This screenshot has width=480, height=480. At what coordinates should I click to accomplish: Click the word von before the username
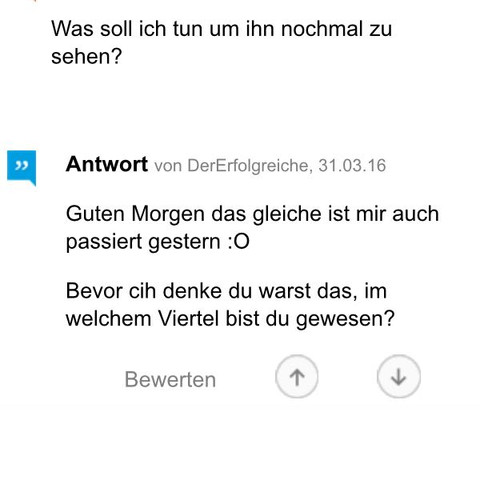(168, 166)
